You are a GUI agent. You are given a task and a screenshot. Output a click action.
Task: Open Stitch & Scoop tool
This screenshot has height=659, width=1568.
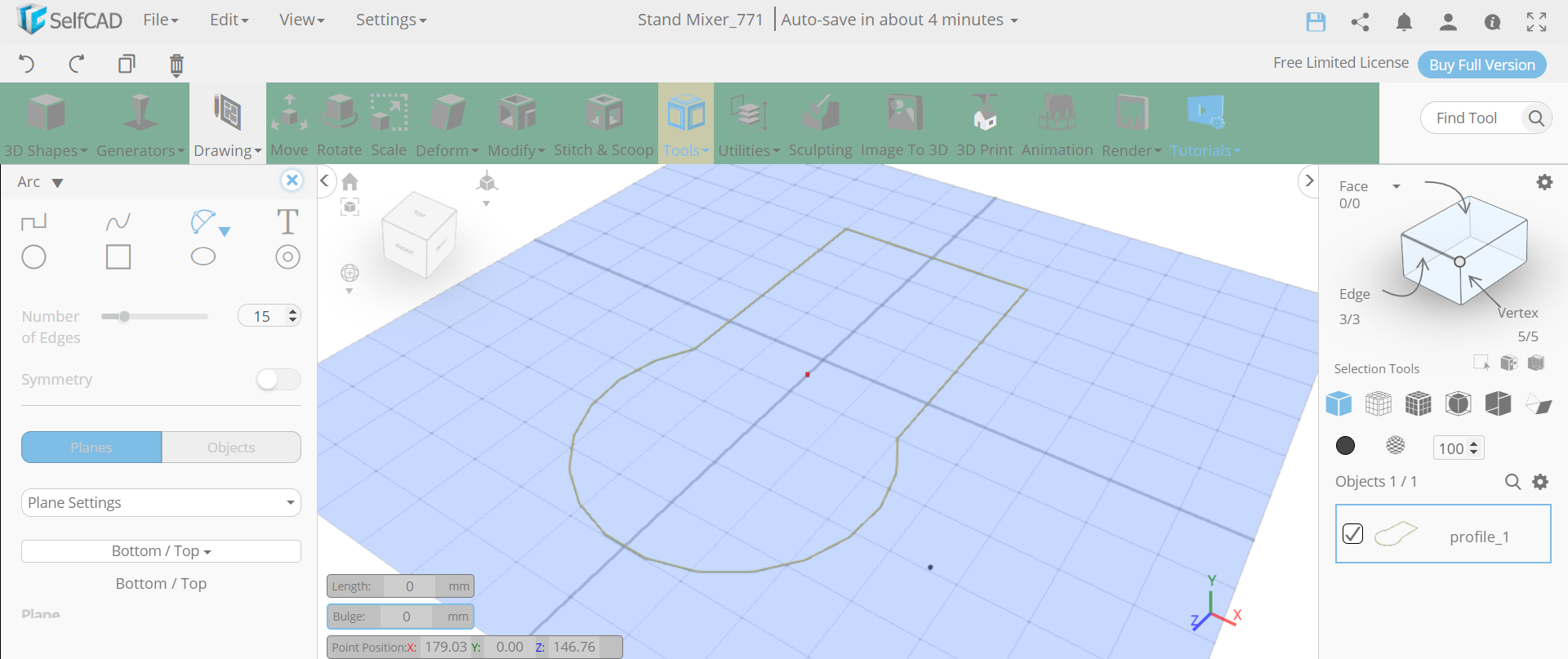click(604, 124)
